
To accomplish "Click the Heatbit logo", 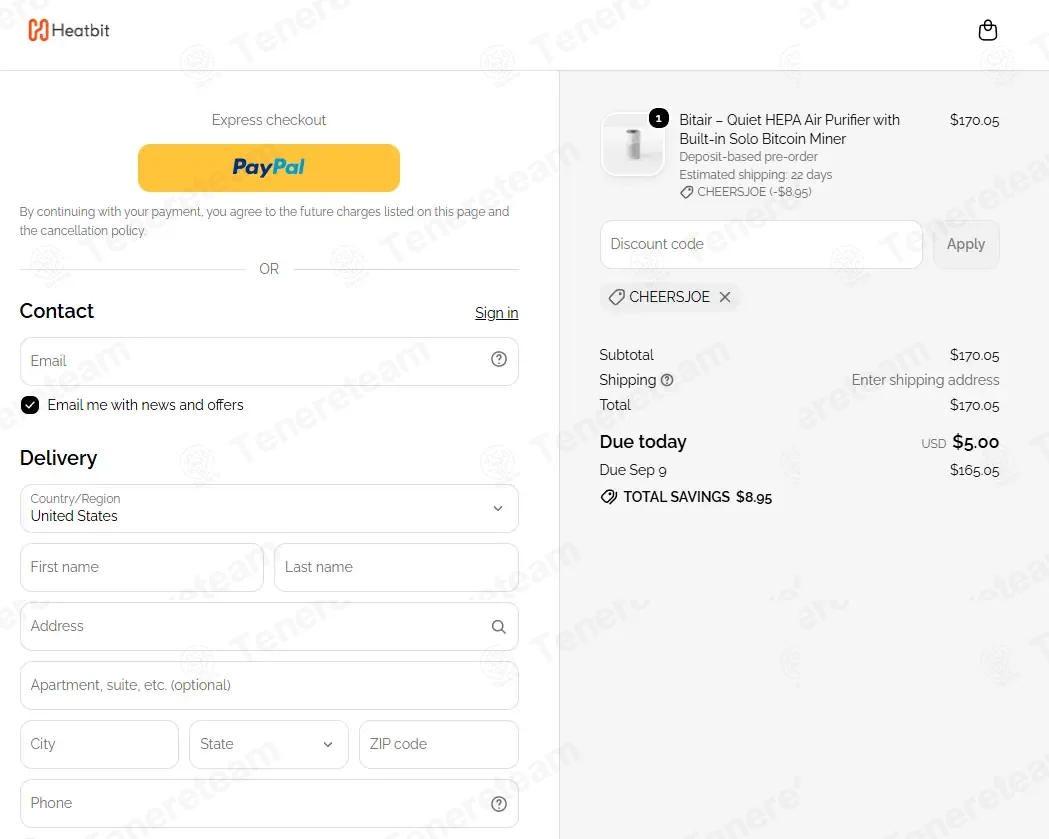I will click(68, 30).
